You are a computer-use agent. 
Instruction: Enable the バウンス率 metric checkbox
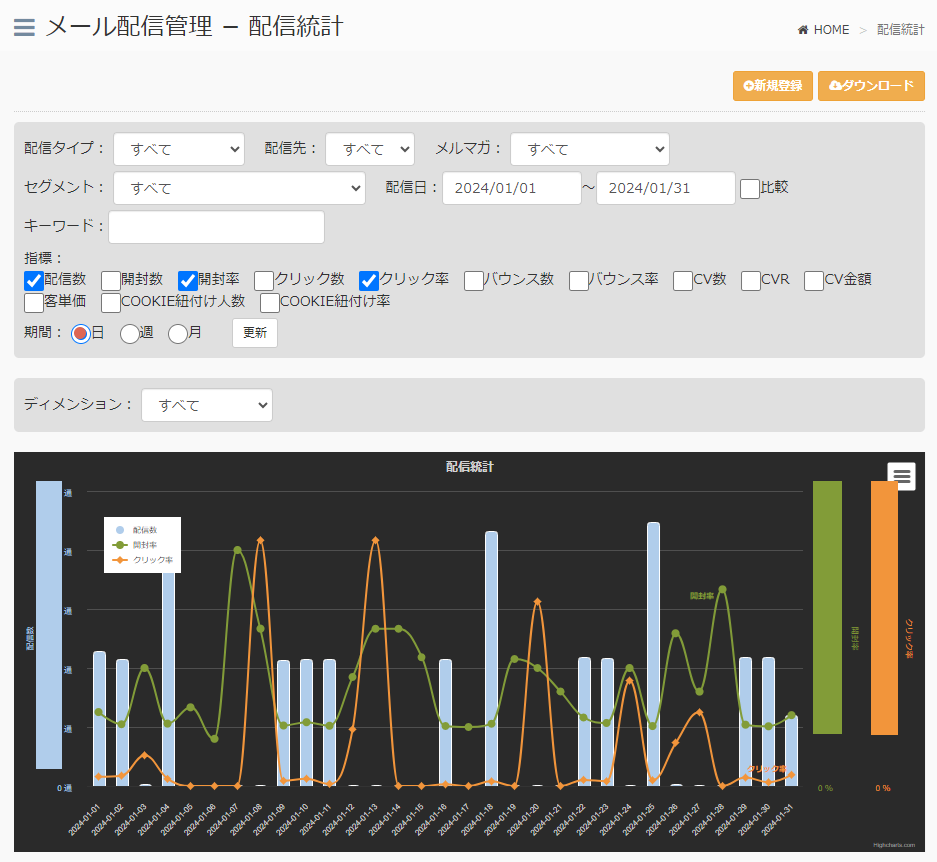click(x=579, y=281)
